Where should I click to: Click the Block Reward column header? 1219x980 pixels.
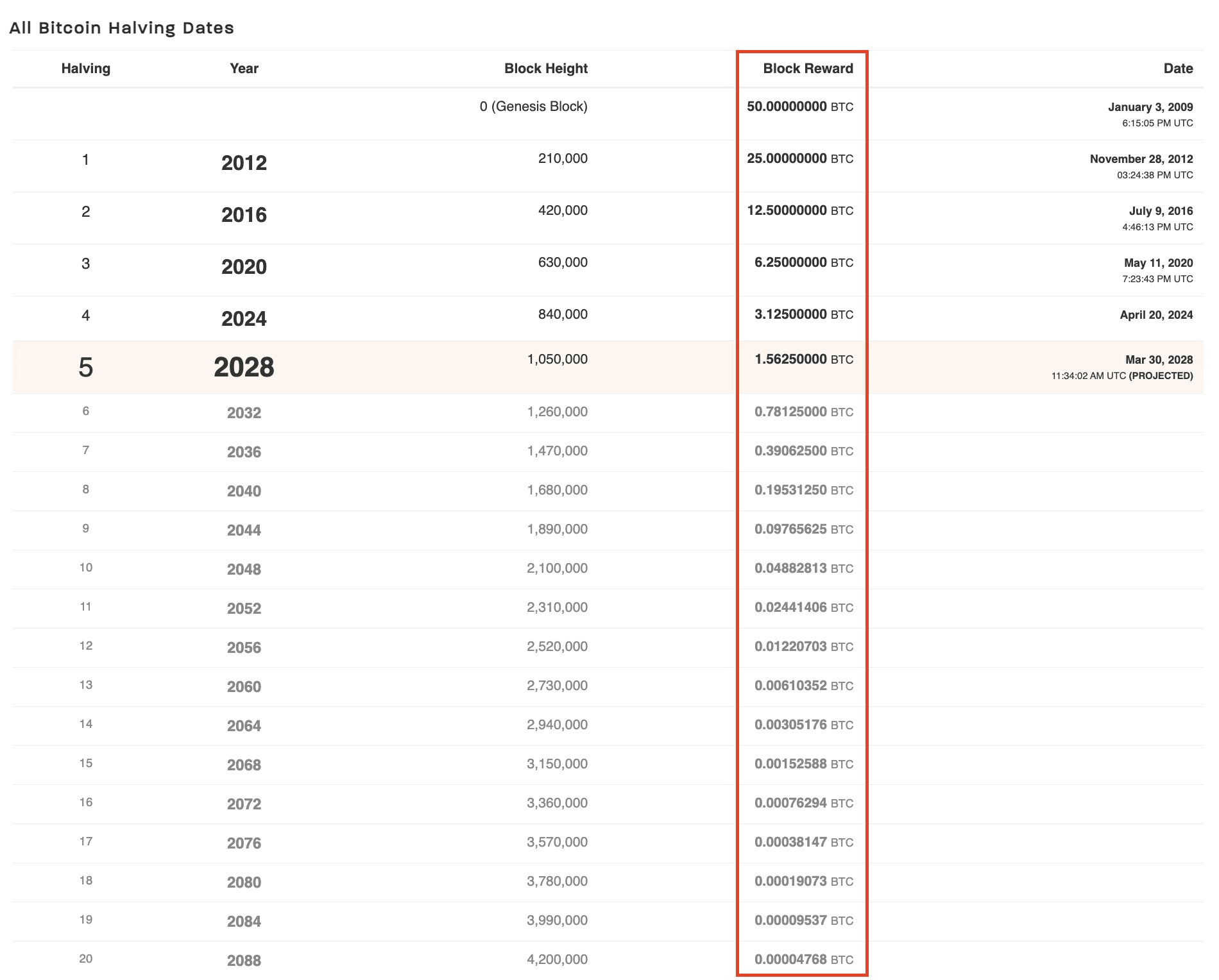point(808,69)
